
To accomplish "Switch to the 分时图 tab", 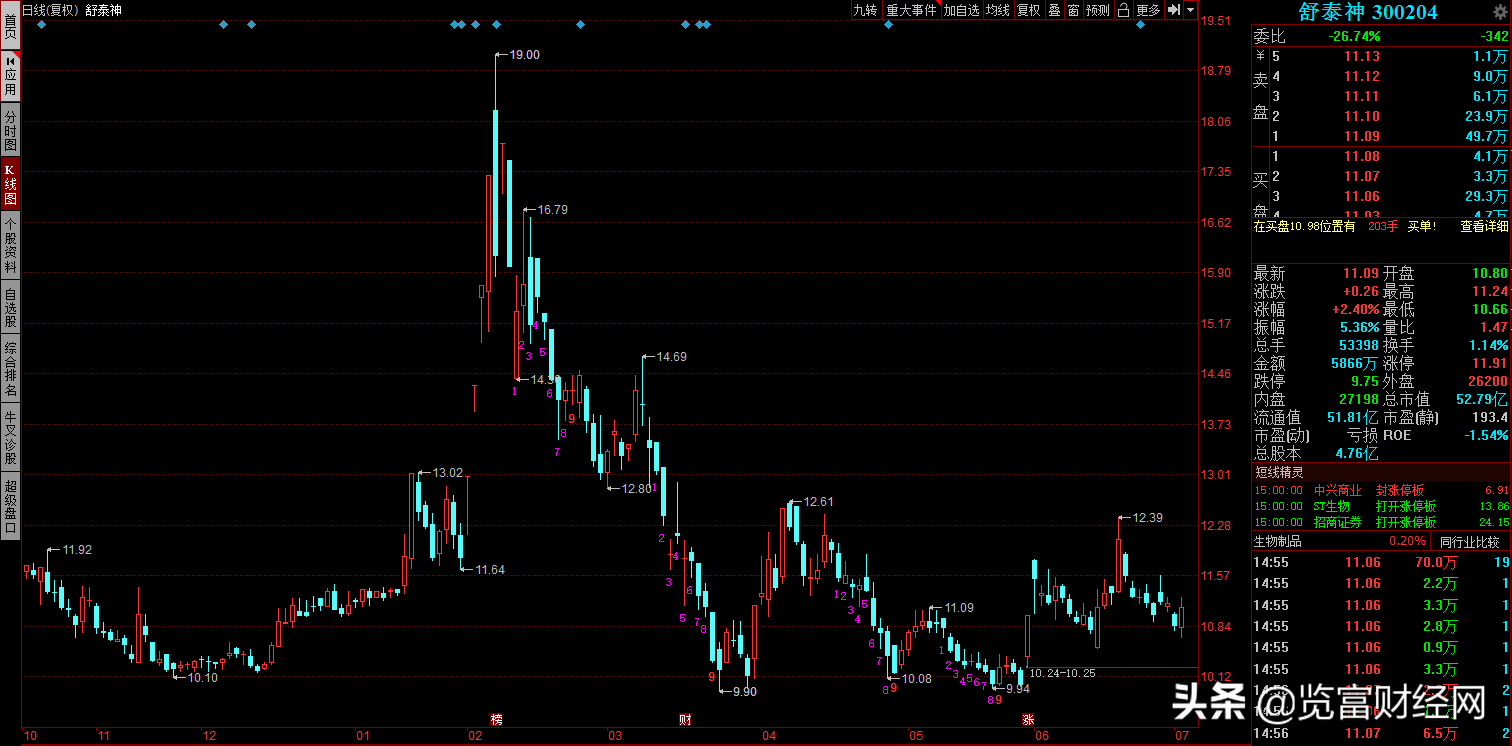I will click(x=10, y=130).
